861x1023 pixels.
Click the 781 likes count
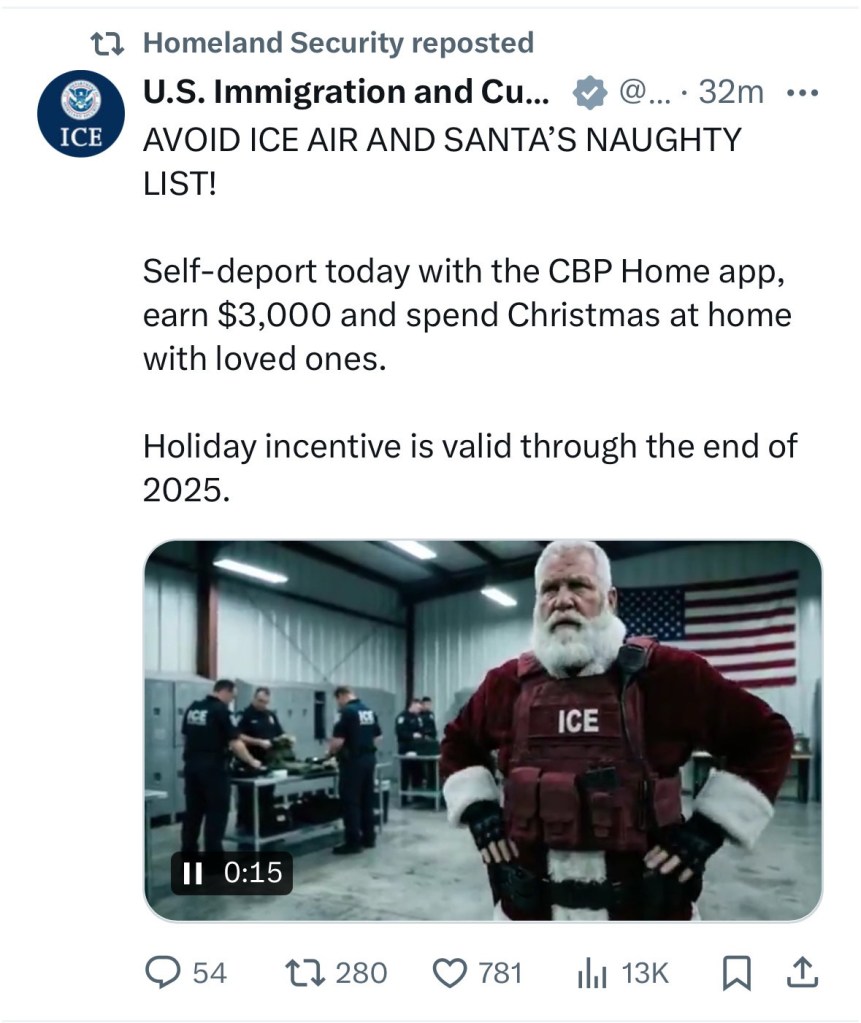(x=500, y=972)
